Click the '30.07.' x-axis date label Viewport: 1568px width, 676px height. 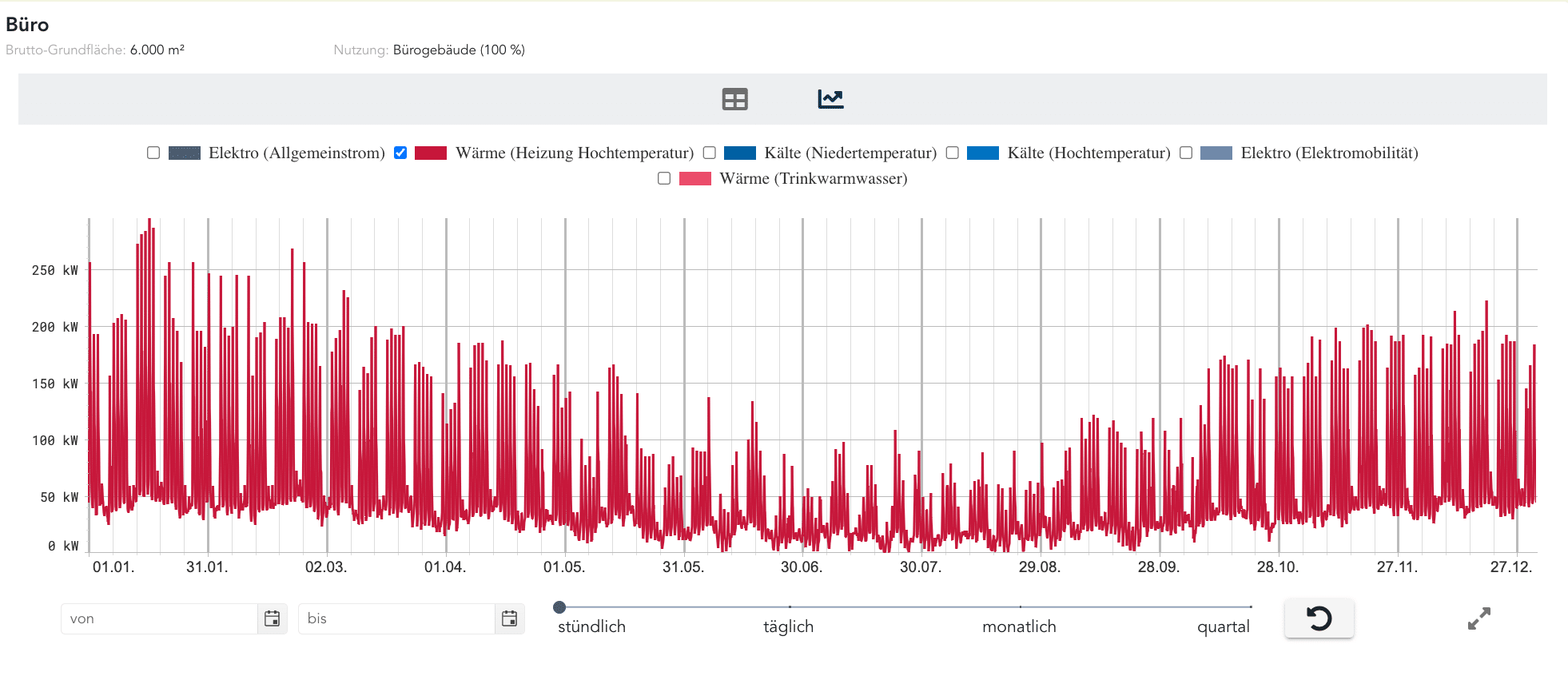coord(921,567)
